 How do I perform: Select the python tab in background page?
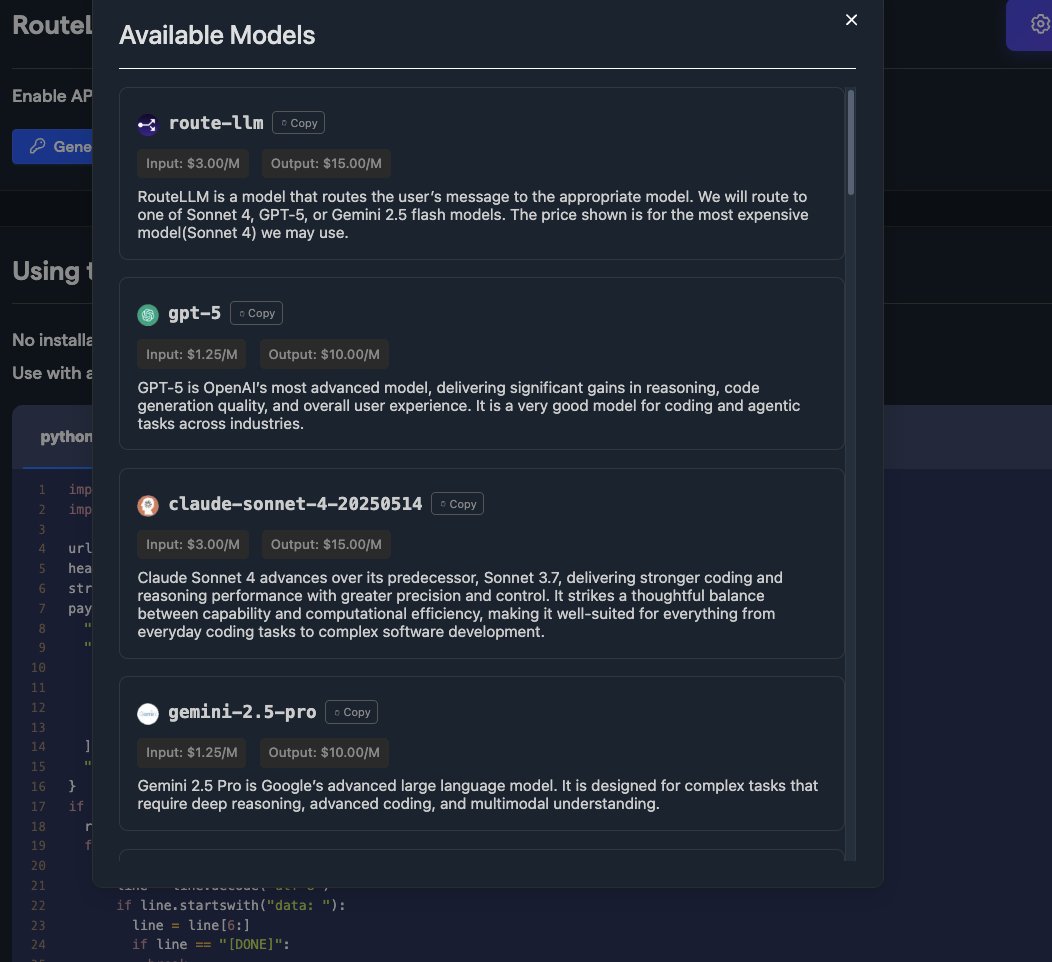66,437
